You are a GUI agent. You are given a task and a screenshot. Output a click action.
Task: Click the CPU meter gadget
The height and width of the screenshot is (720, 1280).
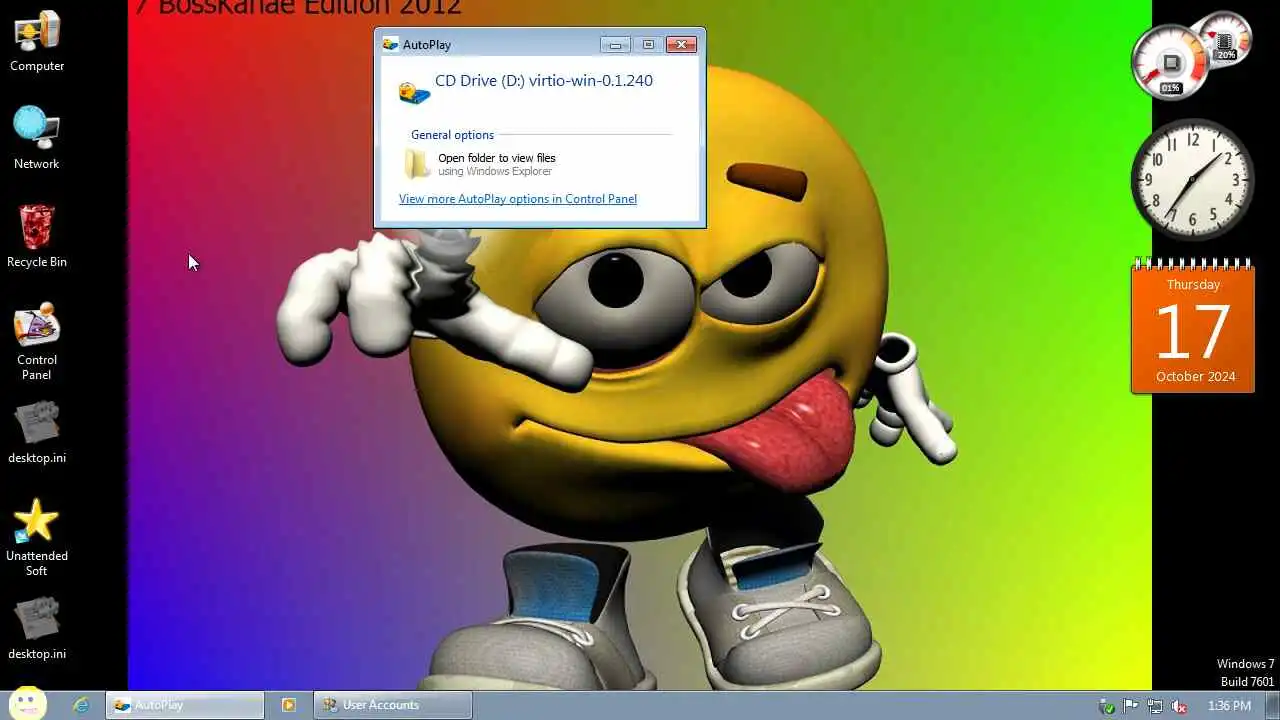(1171, 62)
